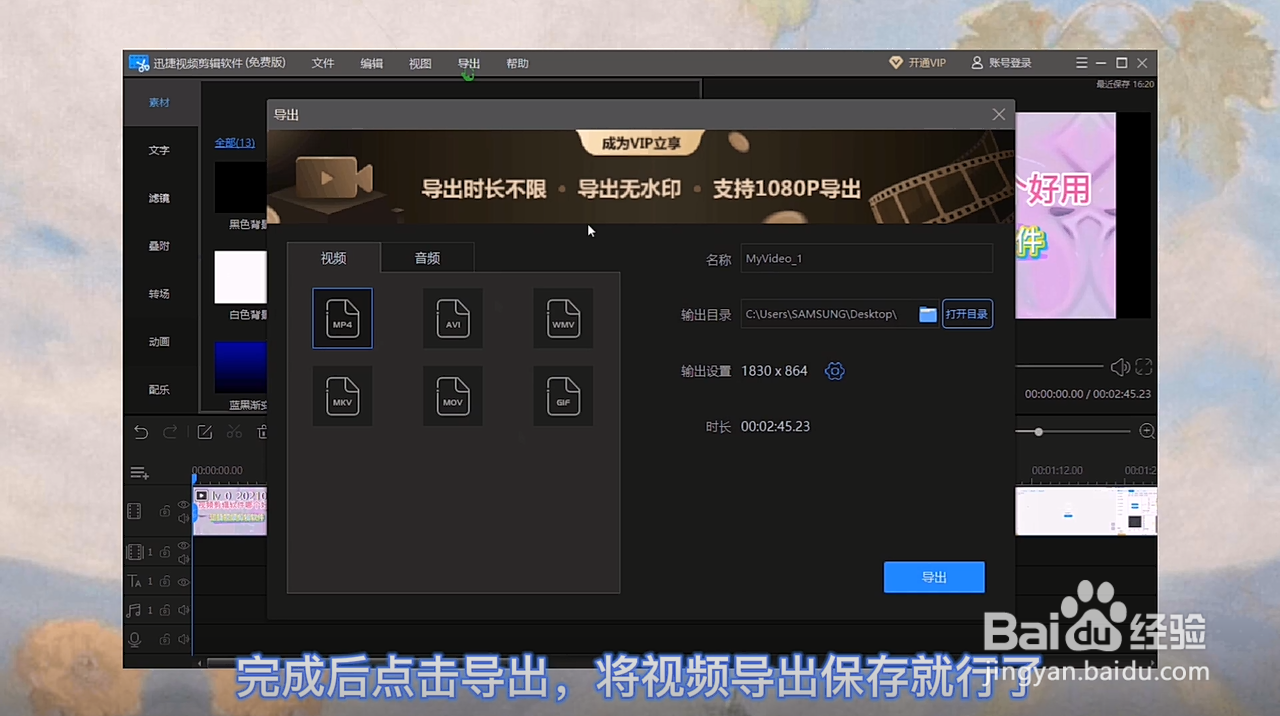The height and width of the screenshot is (716, 1280).
Task: Click the undo icon above the timeline
Action: [141, 431]
